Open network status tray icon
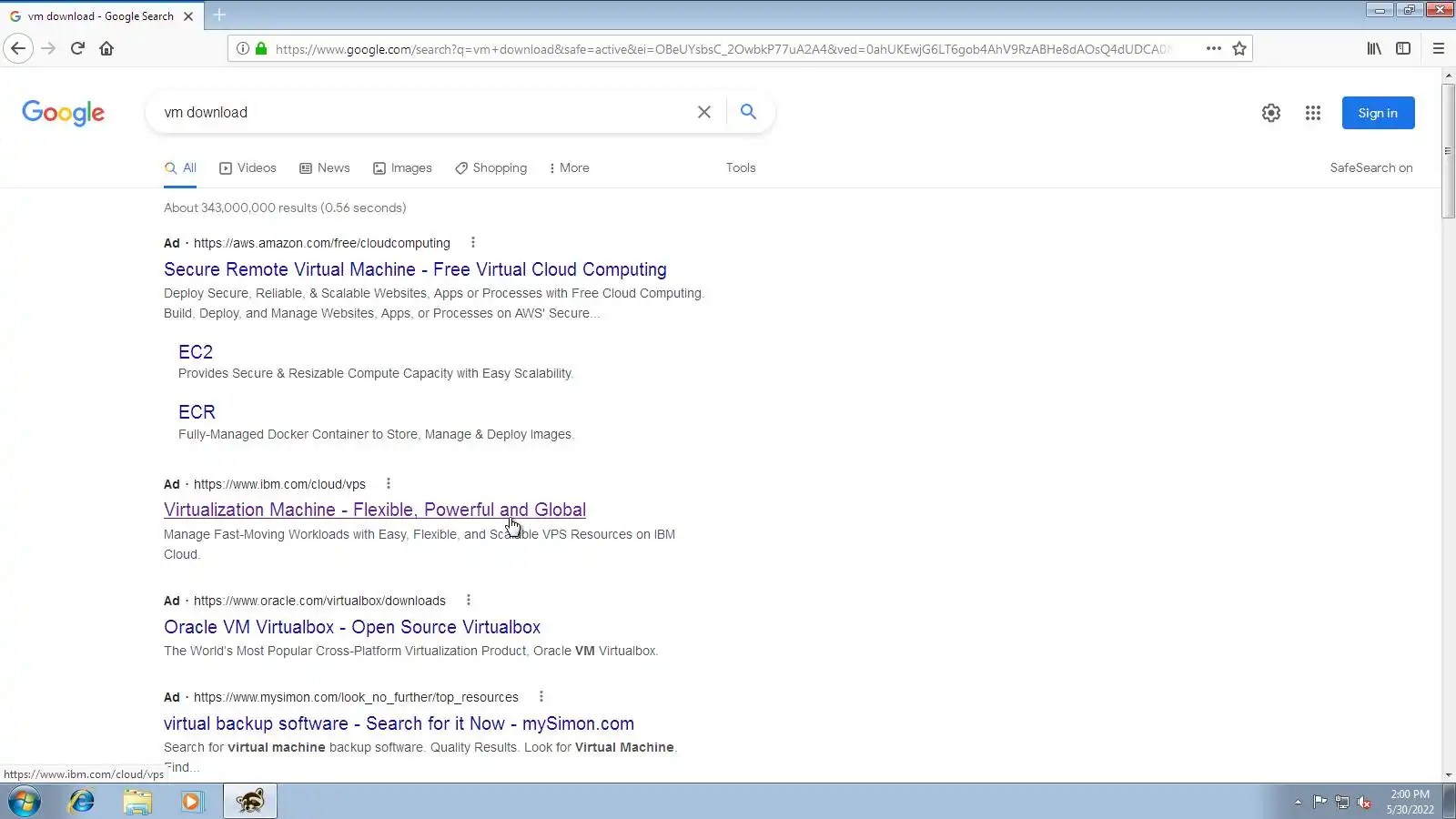 click(1342, 802)
